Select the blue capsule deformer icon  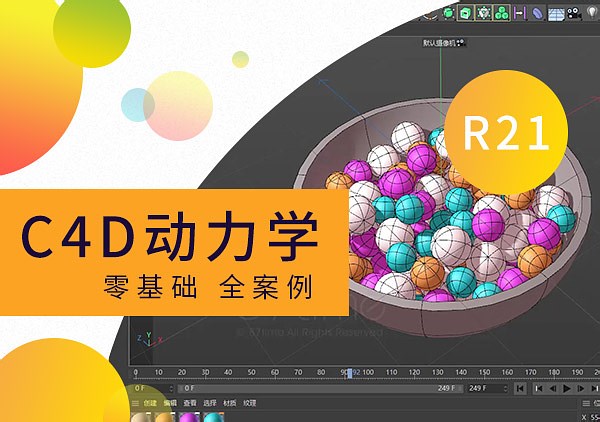click(x=537, y=13)
